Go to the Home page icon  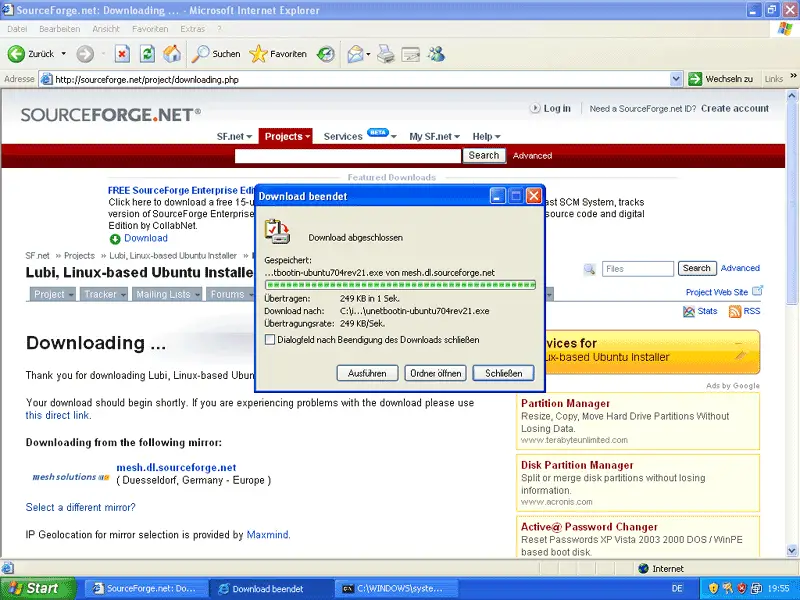[172, 54]
